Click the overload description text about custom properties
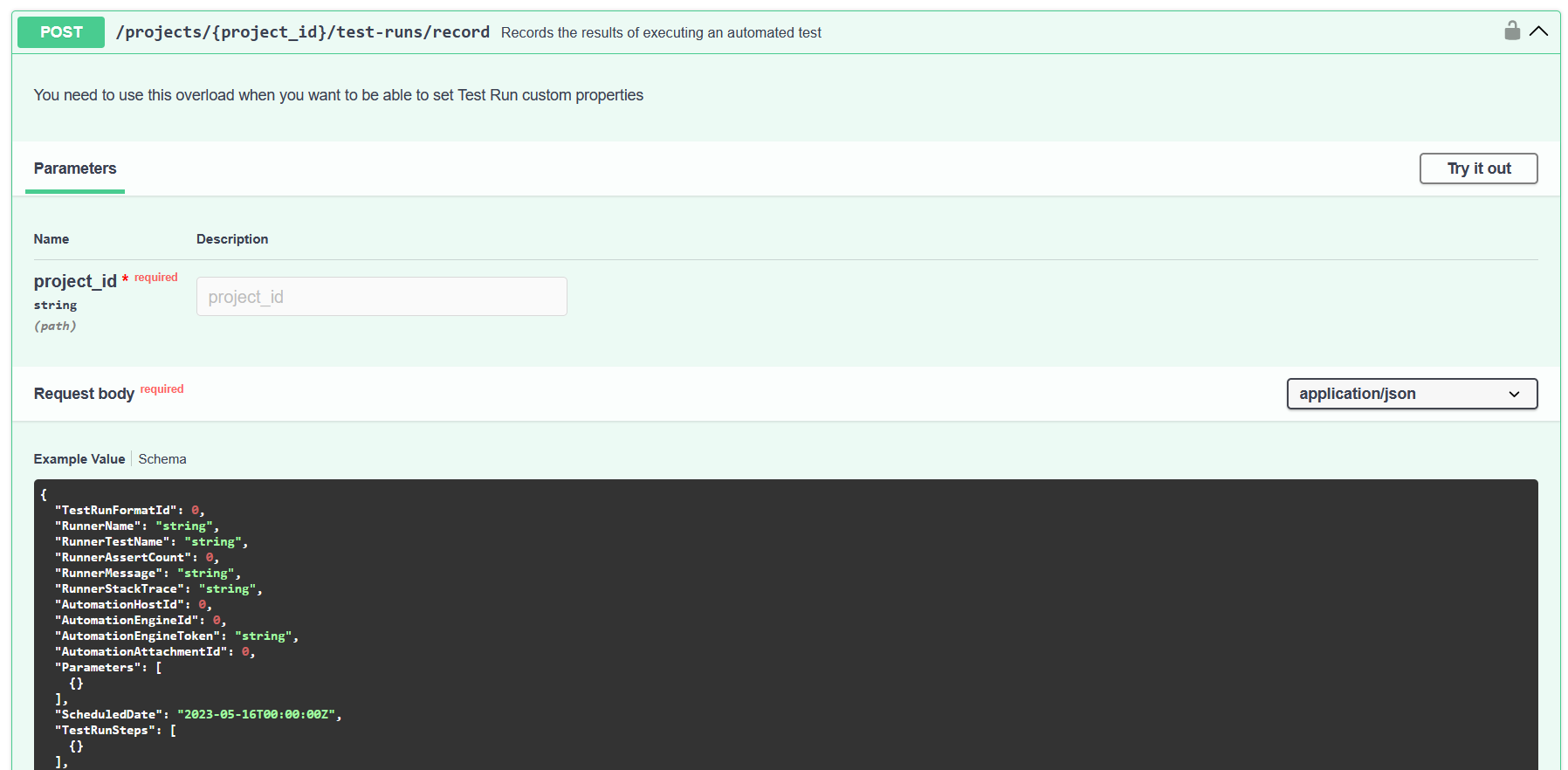 click(x=338, y=95)
